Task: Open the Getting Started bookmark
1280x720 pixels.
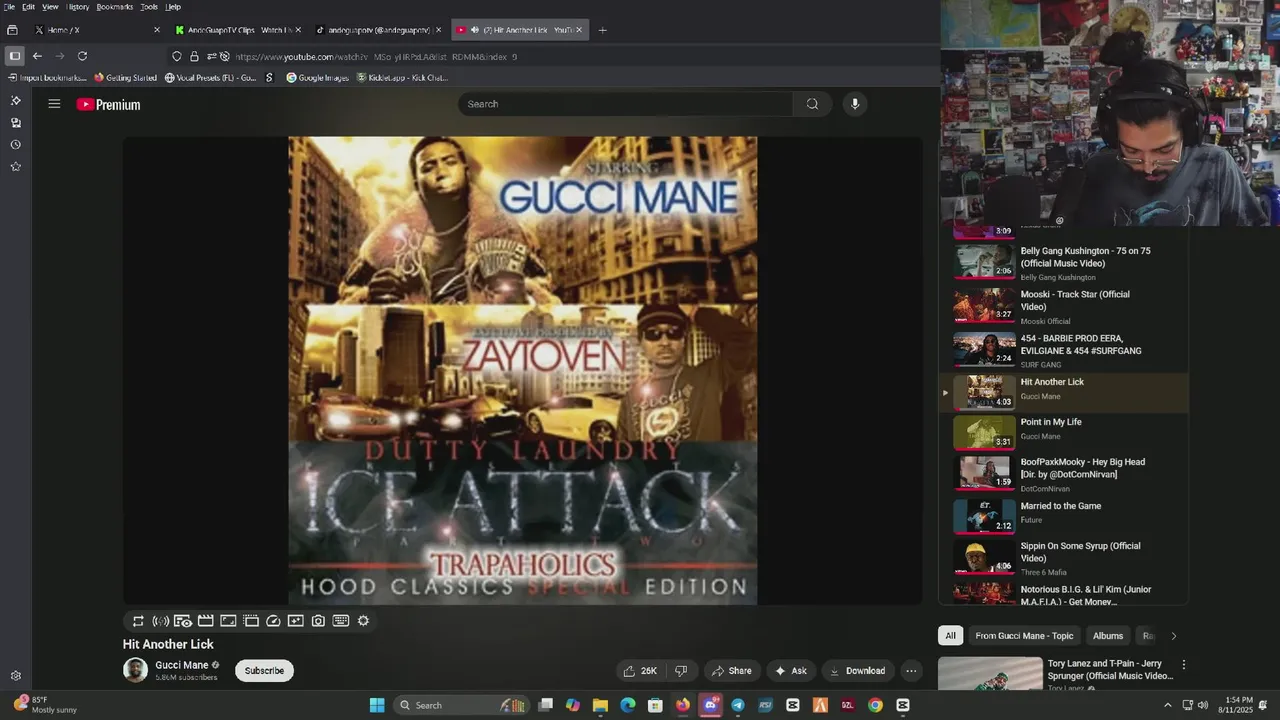Action: click(126, 78)
